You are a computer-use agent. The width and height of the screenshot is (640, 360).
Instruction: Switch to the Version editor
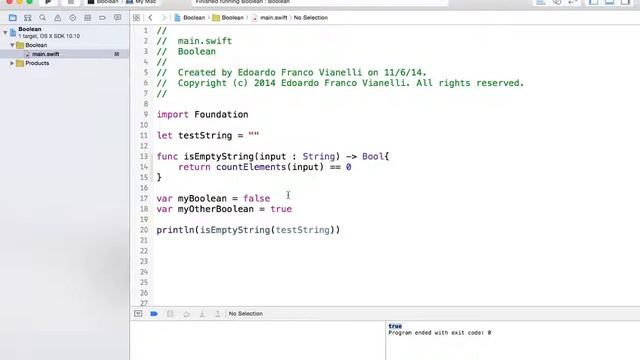(572, 2)
